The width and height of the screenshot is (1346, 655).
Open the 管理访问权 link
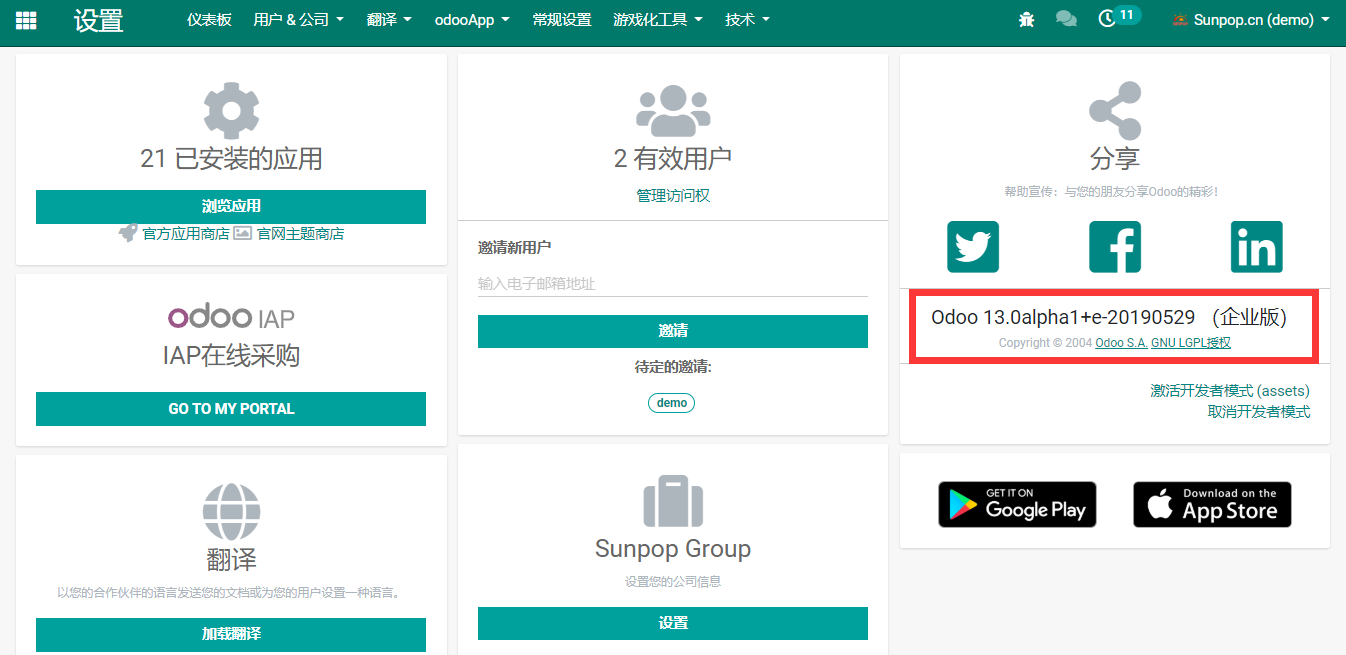673,196
